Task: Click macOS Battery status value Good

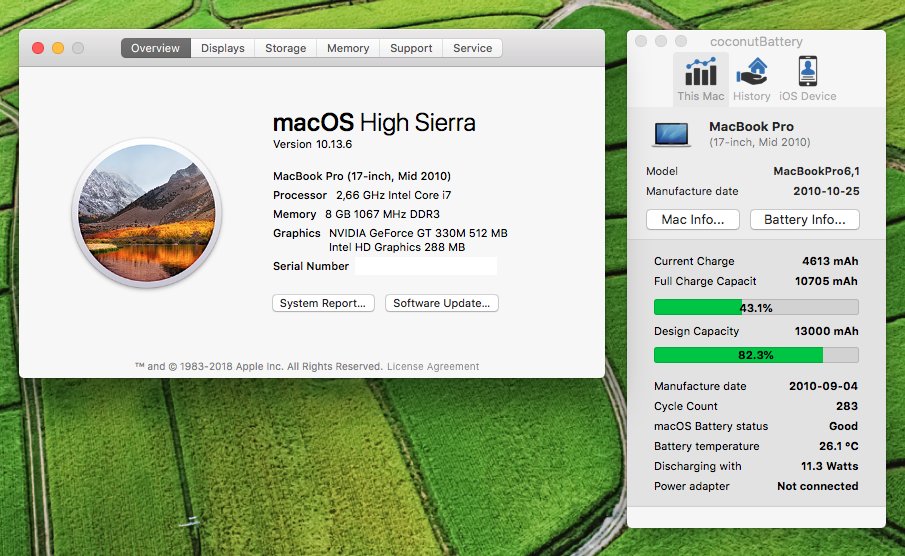Action: click(843, 426)
